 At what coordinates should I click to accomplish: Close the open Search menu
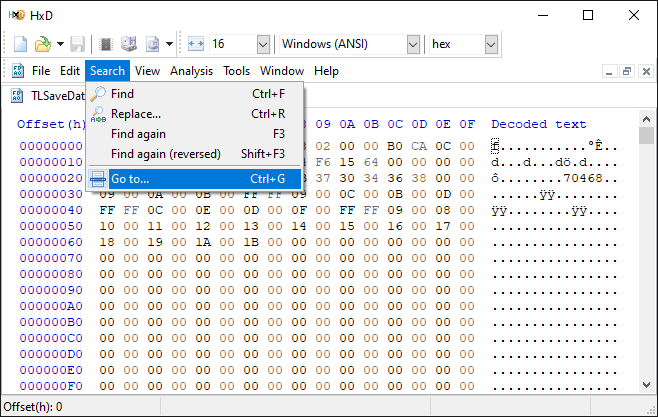107,71
